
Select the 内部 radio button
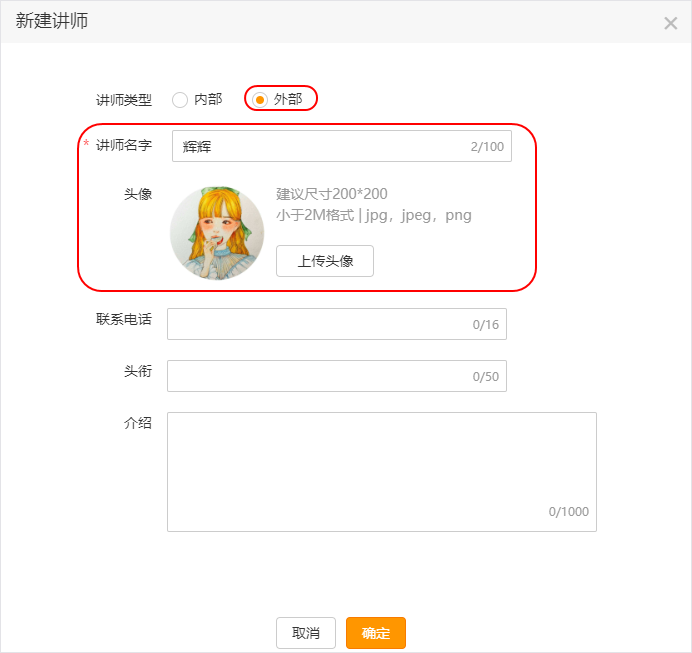[x=180, y=100]
